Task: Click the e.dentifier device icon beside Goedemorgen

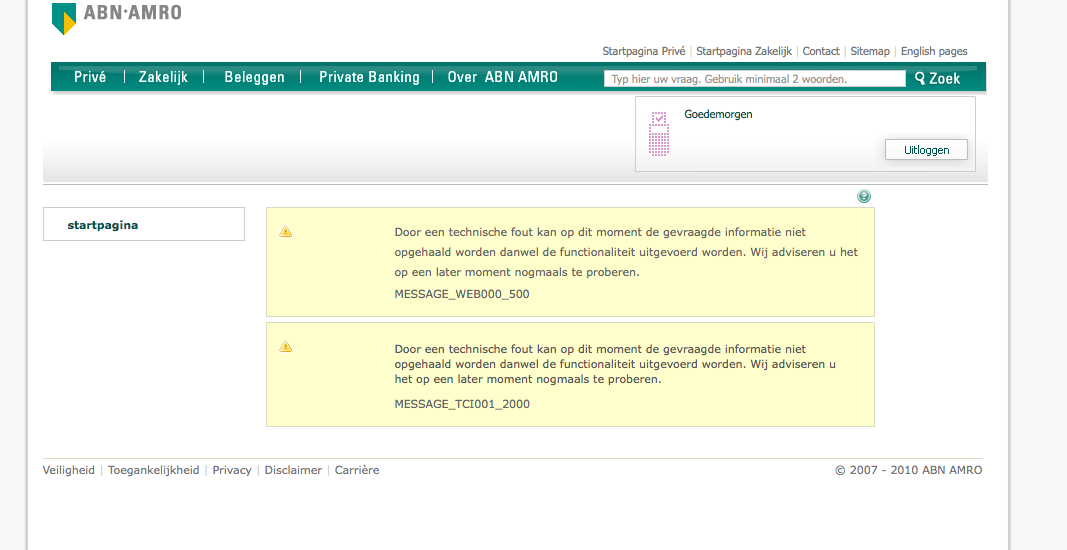Action: tap(659, 134)
